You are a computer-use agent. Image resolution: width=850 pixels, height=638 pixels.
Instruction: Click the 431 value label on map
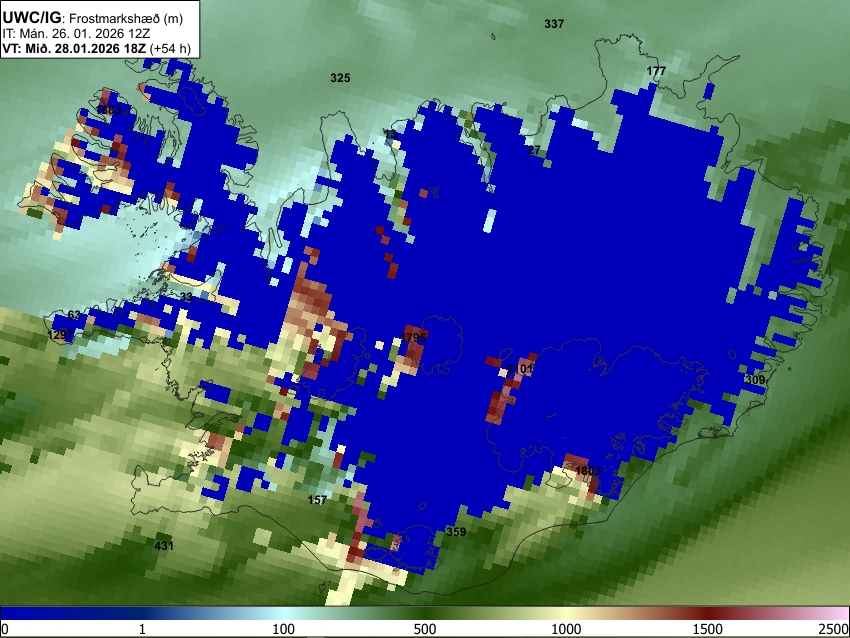point(164,546)
